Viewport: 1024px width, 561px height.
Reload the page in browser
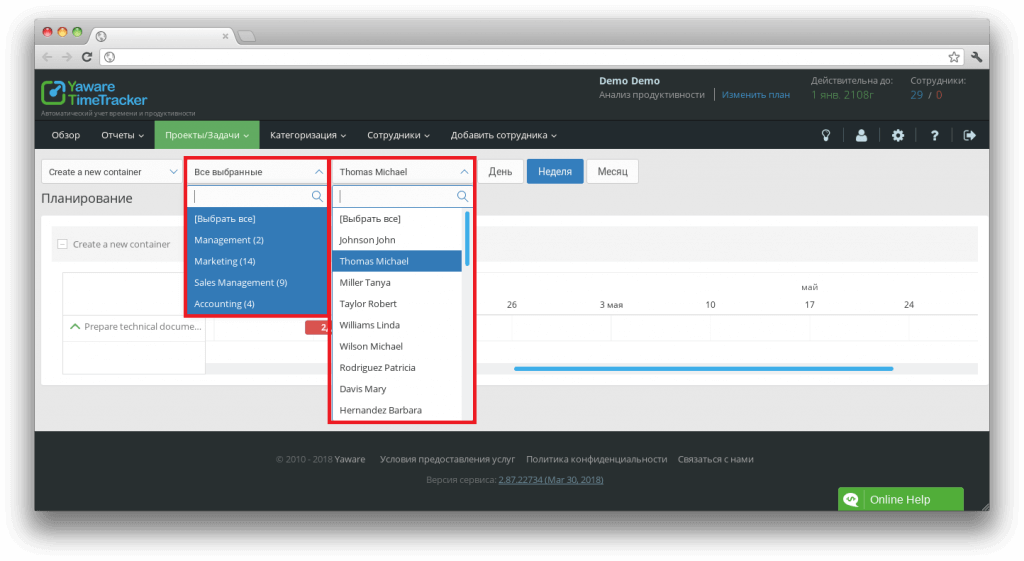[87, 57]
